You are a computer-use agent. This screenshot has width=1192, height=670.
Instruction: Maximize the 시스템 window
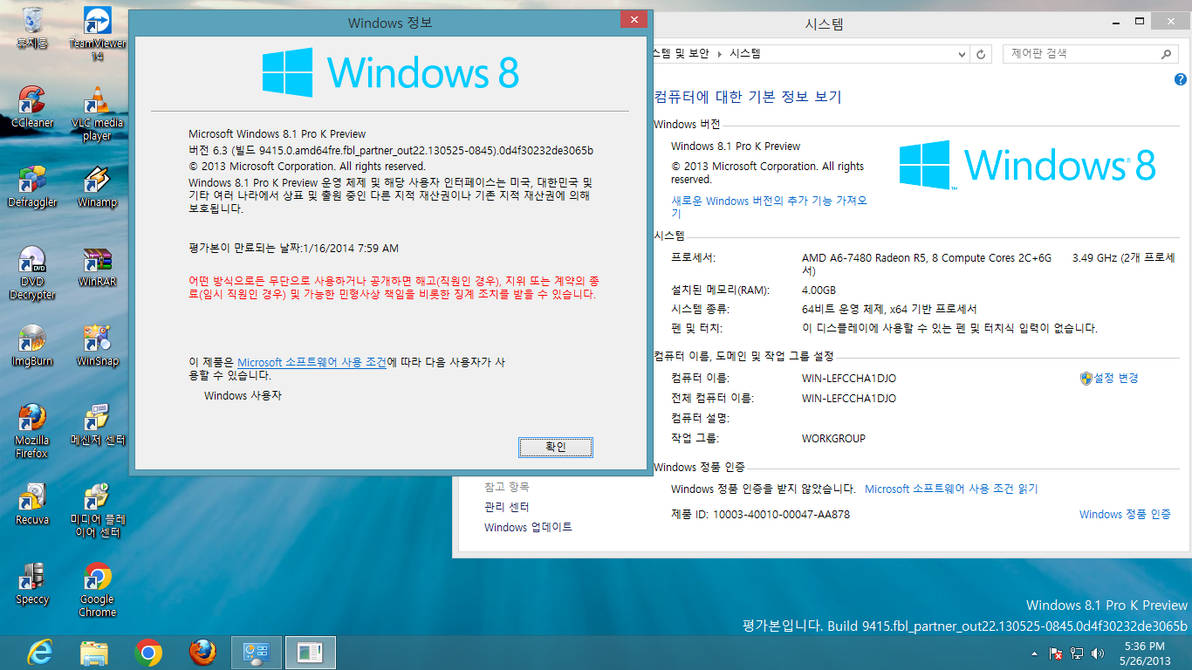tap(1139, 21)
